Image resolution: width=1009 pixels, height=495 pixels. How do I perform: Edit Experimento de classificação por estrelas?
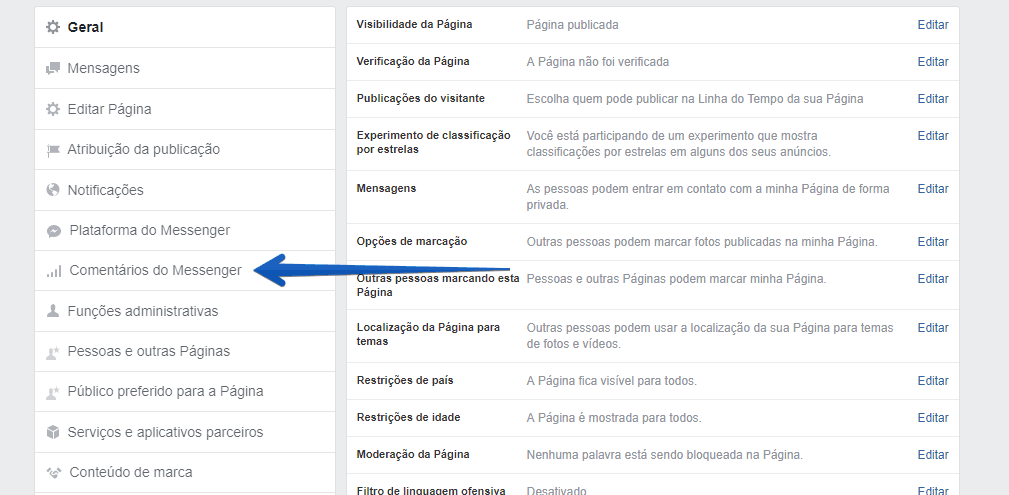[x=932, y=136]
